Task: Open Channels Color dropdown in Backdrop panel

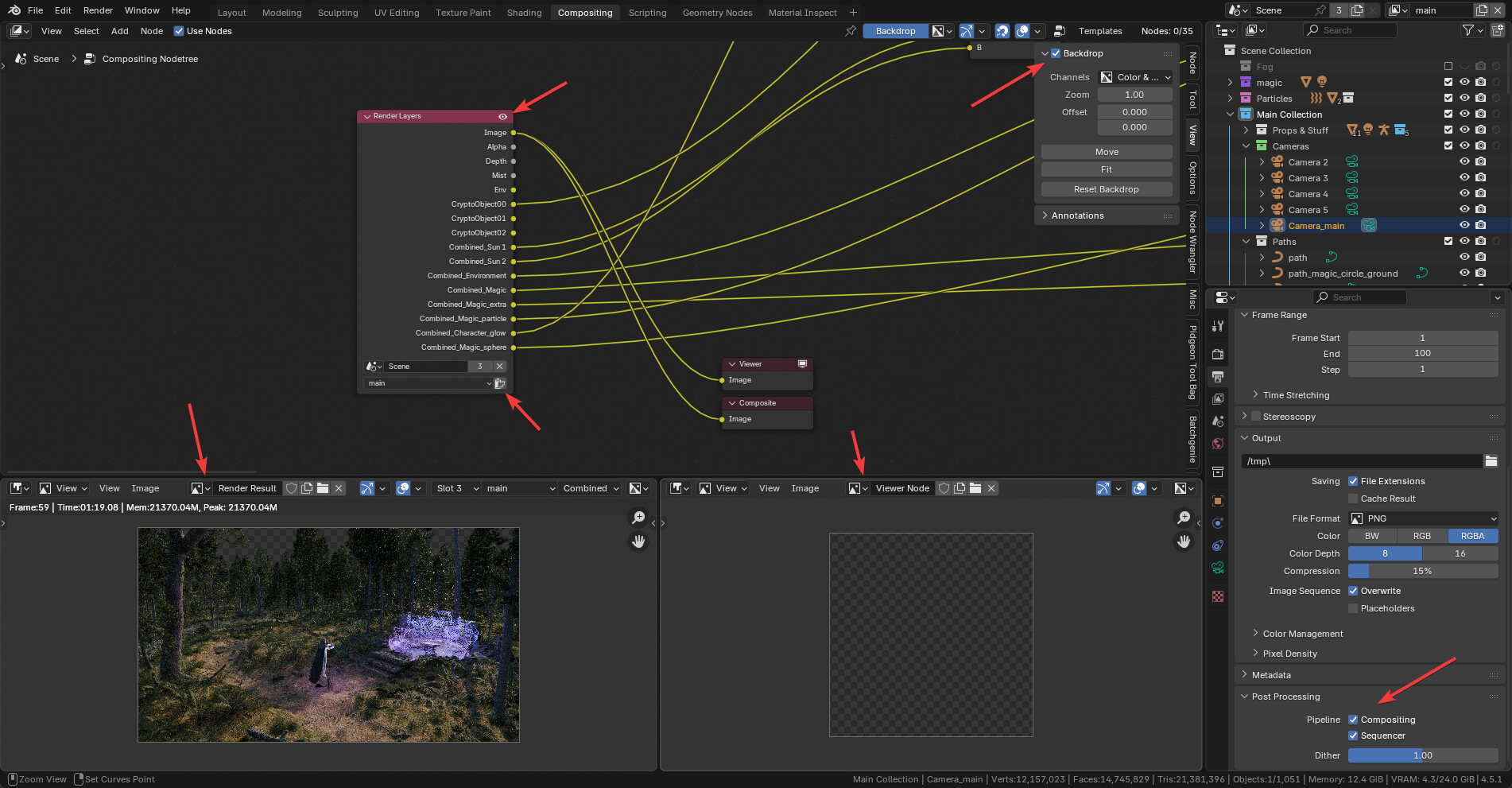Action: coord(1135,77)
